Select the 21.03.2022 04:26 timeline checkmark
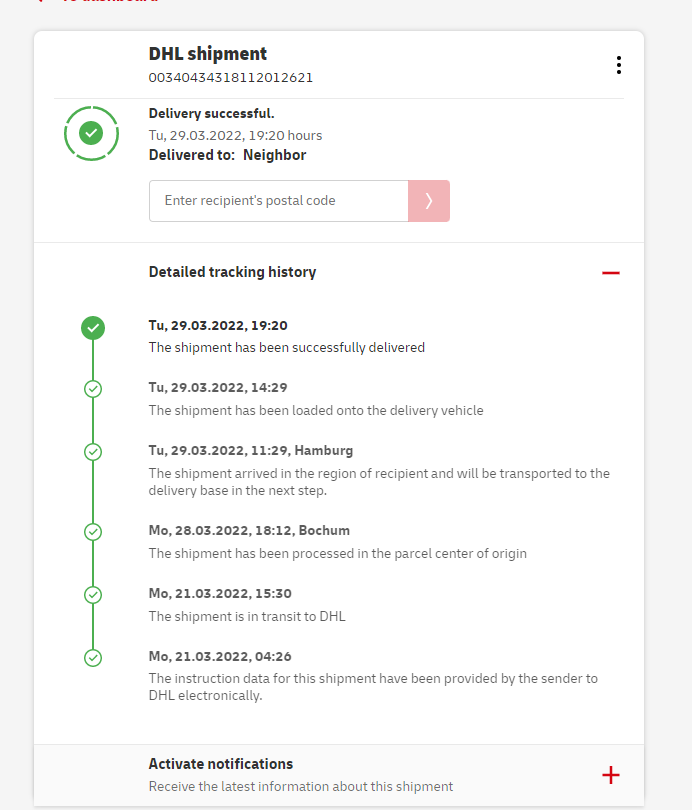Image resolution: width=692 pixels, height=810 pixels. click(x=93, y=658)
